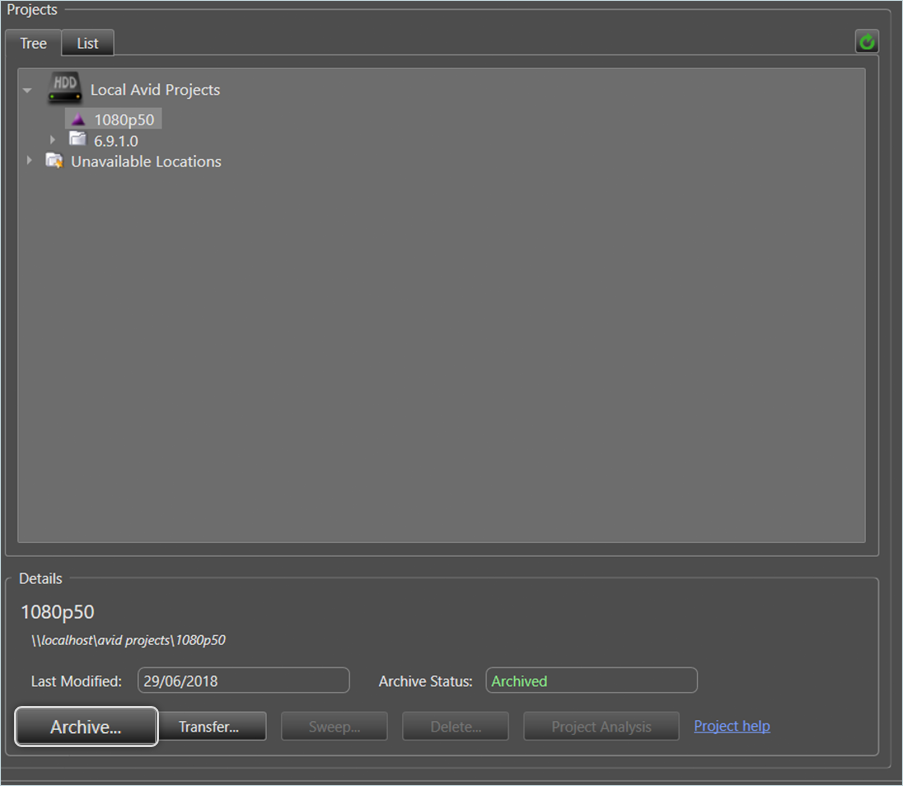Select the 1080p50 project in tree

[x=113, y=119]
